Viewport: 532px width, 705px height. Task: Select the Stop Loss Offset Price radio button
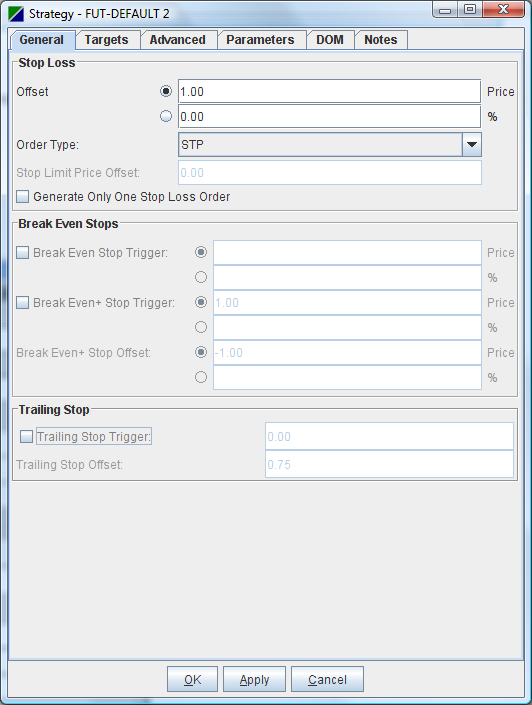tap(166, 91)
